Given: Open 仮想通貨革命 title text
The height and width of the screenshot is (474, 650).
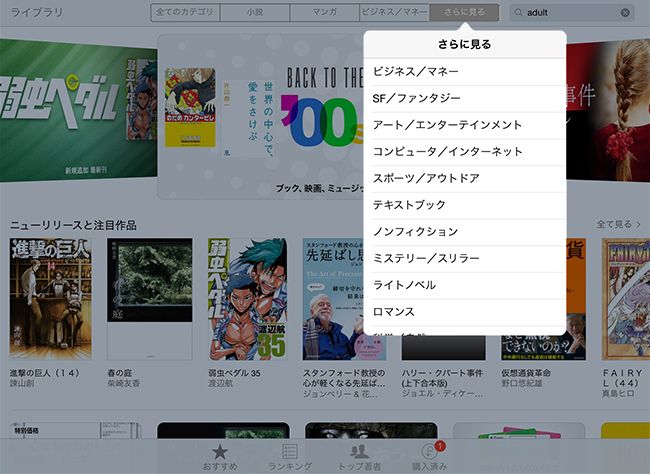Looking at the screenshot, I should (526, 373).
